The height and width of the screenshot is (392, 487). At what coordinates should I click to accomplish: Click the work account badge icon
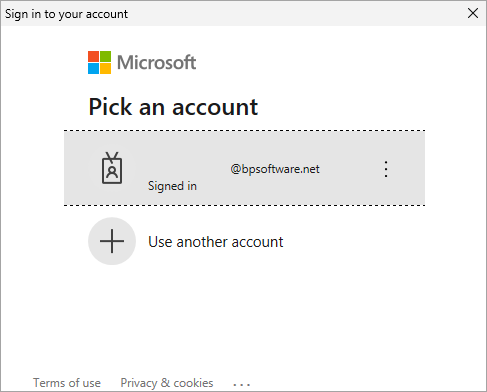[112, 168]
